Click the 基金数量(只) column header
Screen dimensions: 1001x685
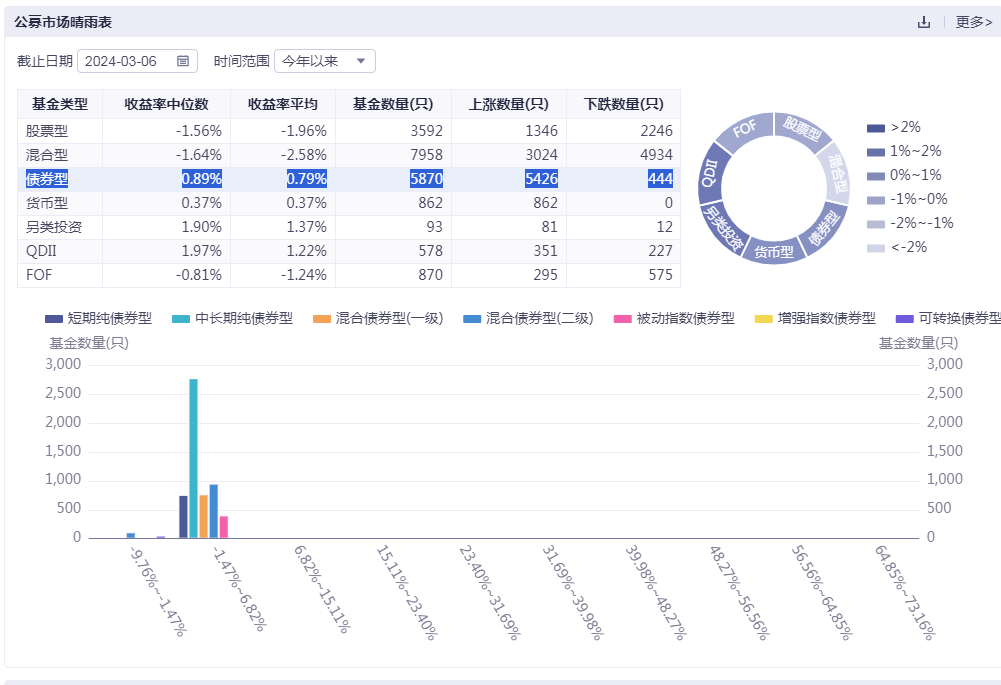[392, 104]
